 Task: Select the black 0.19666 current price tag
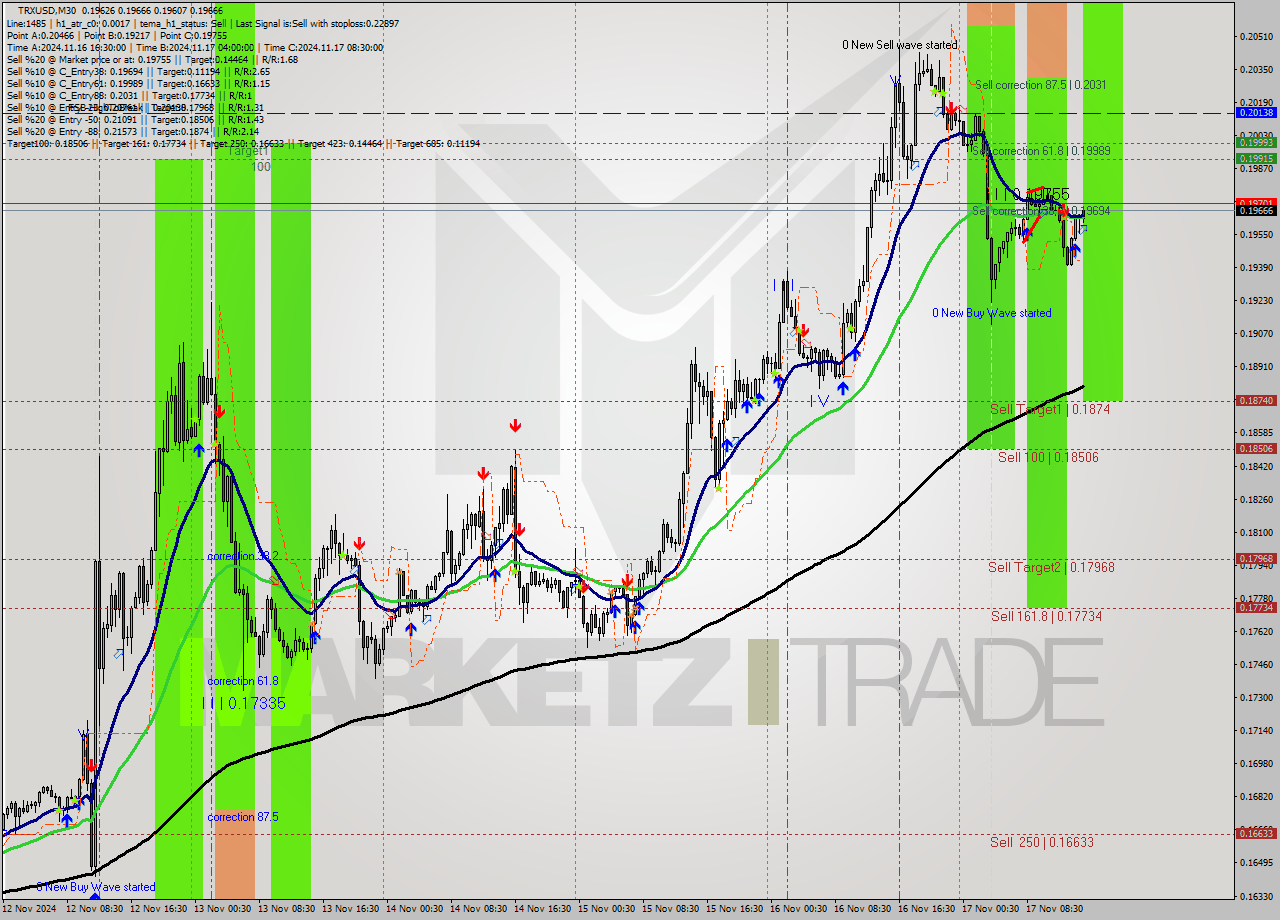pos(1256,210)
